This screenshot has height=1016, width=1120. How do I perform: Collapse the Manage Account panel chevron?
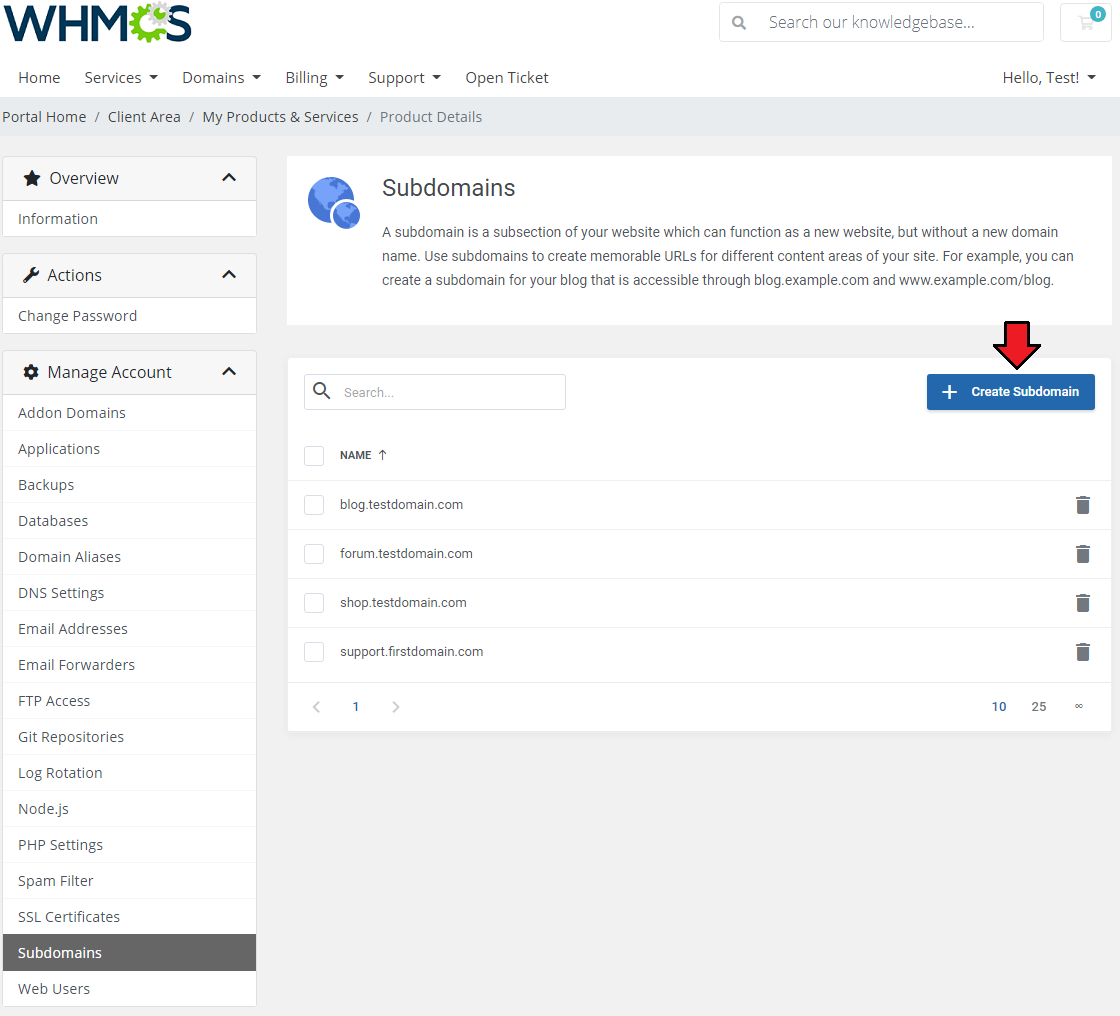[x=229, y=372]
